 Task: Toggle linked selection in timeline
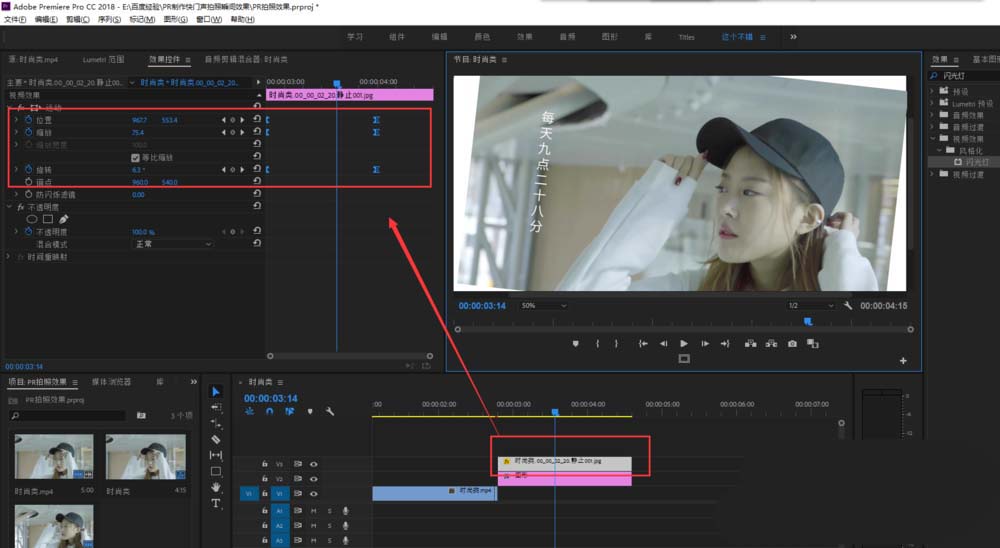coord(290,411)
